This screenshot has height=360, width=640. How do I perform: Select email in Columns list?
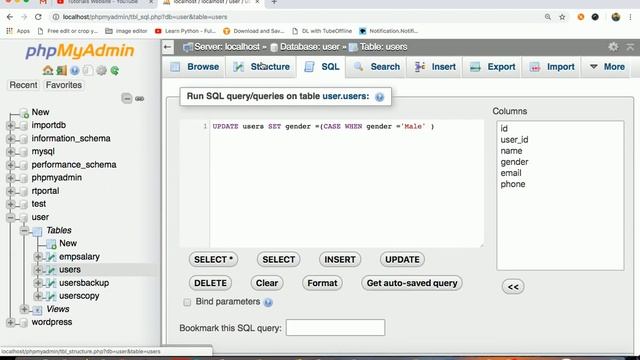click(x=511, y=173)
